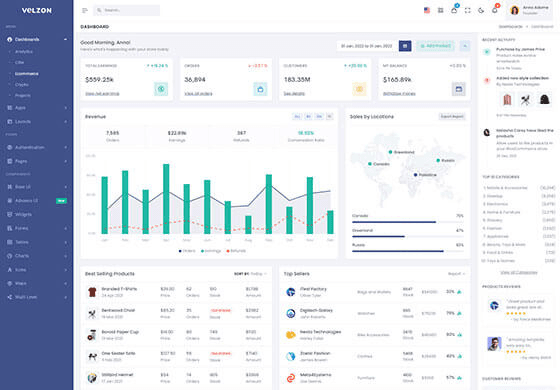This screenshot has height=390, width=560.
Task: Click the hamburger menu toggle icon
Action: coord(85,10)
